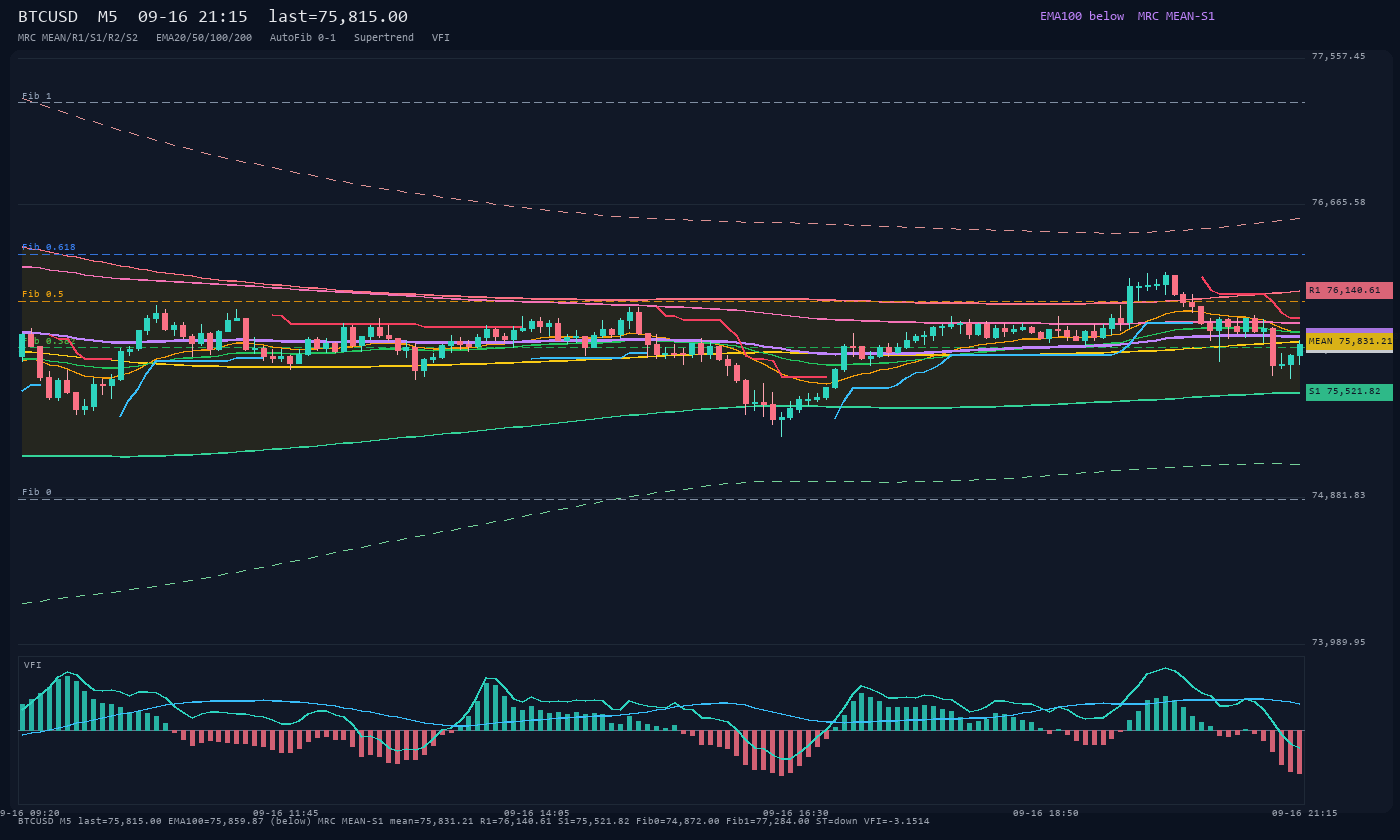Select the MRC MEAN/R1/S1/R2/S2 legend entry
This screenshot has height=840, width=1400.
click(x=78, y=38)
